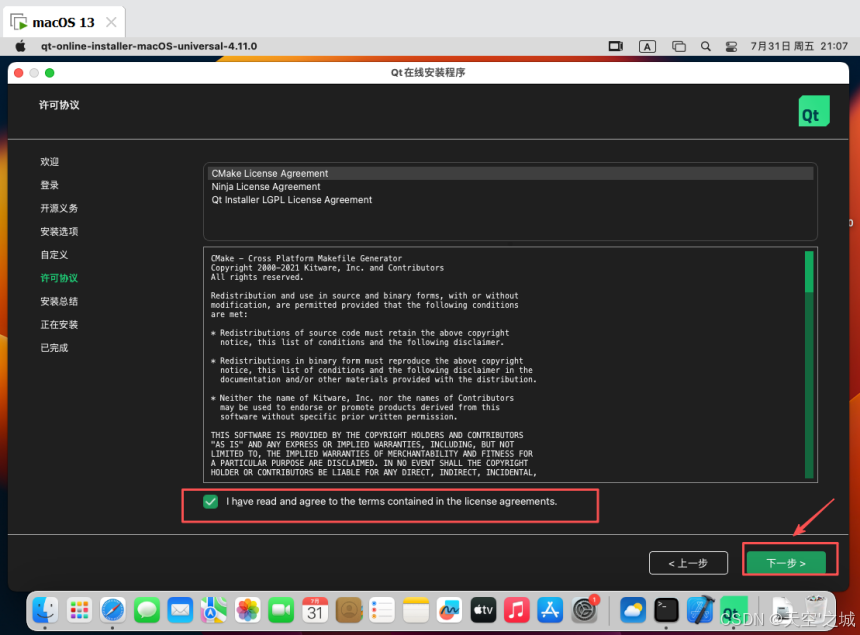The height and width of the screenshot is (635, 860).
Task: Open the Photos app in dock
Action: click(x=247, y=610)
